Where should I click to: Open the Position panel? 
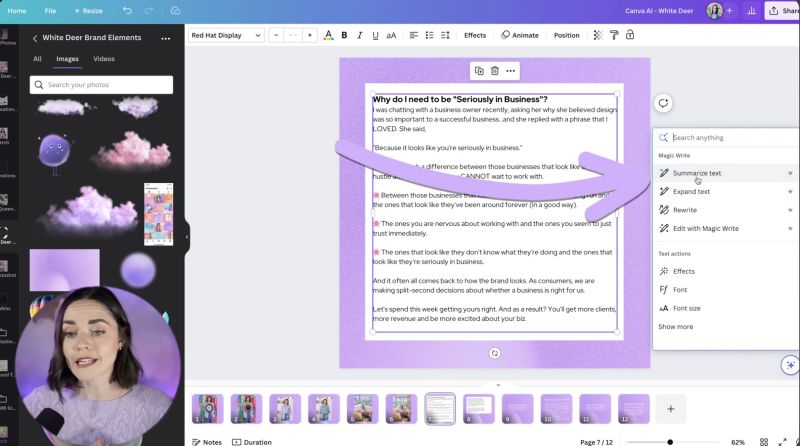567,35
